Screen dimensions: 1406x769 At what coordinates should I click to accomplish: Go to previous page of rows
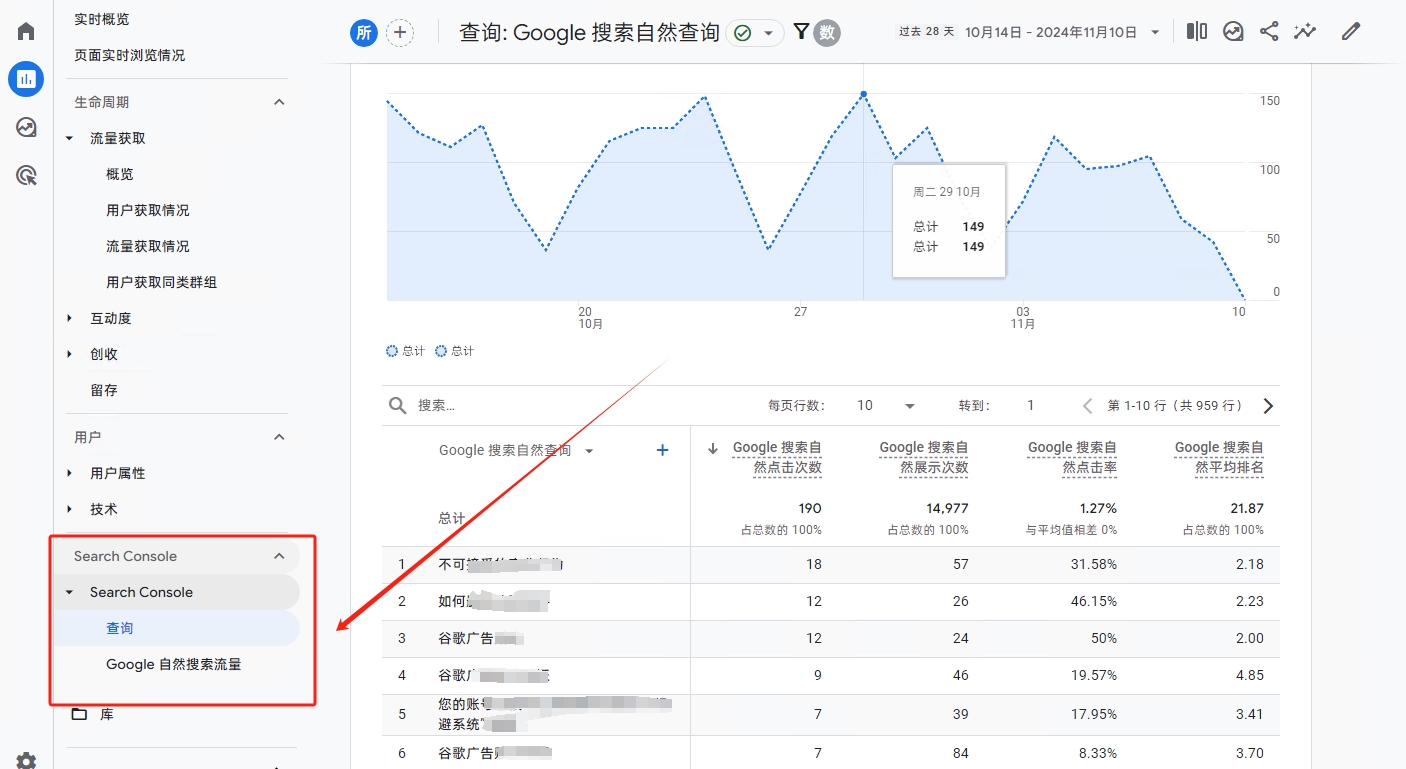point(1088,406)
